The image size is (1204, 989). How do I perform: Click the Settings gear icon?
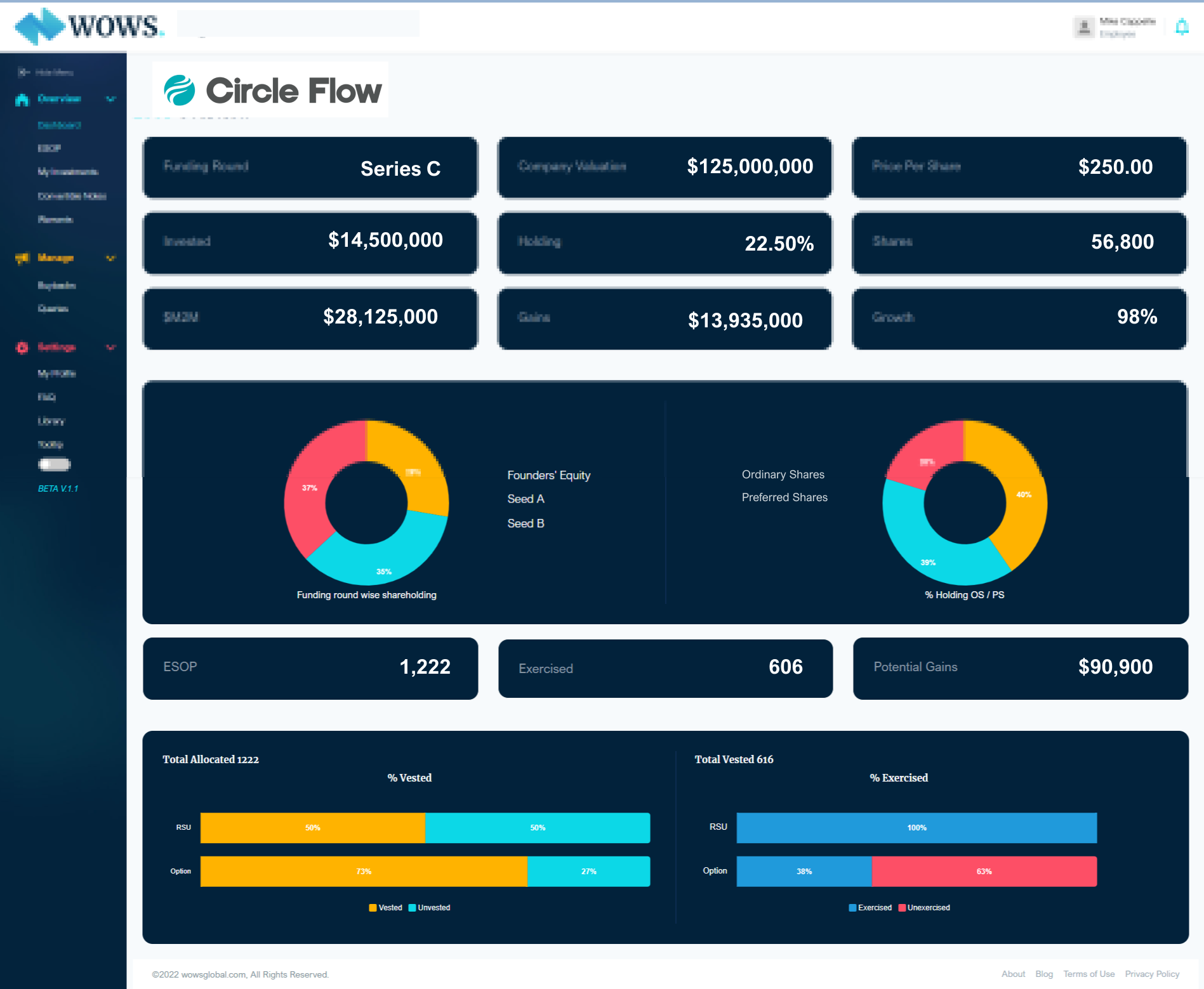(22, 348)
